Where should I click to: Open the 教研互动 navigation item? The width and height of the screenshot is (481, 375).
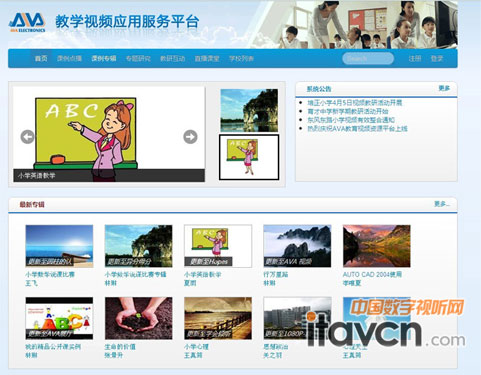coord(172,58)
